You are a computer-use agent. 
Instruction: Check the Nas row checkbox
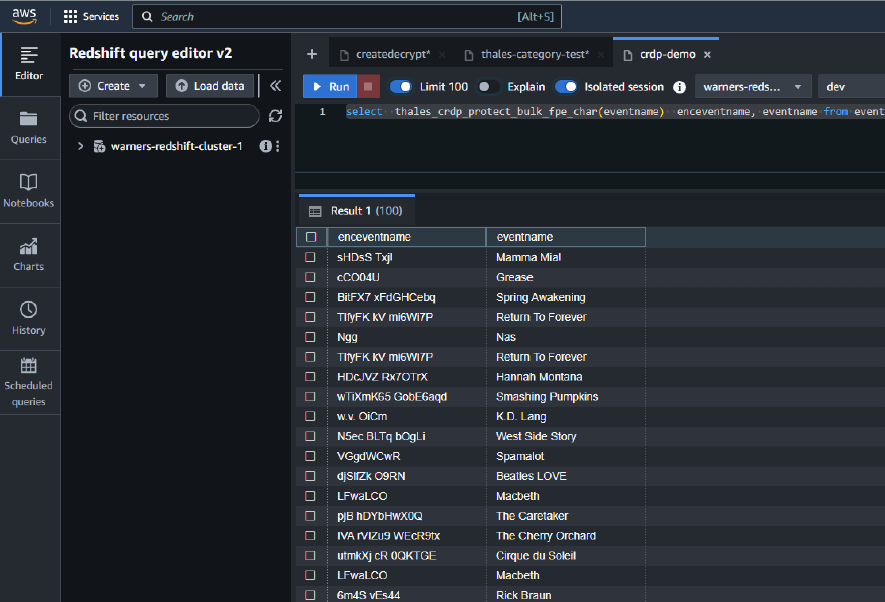(310, 337)
